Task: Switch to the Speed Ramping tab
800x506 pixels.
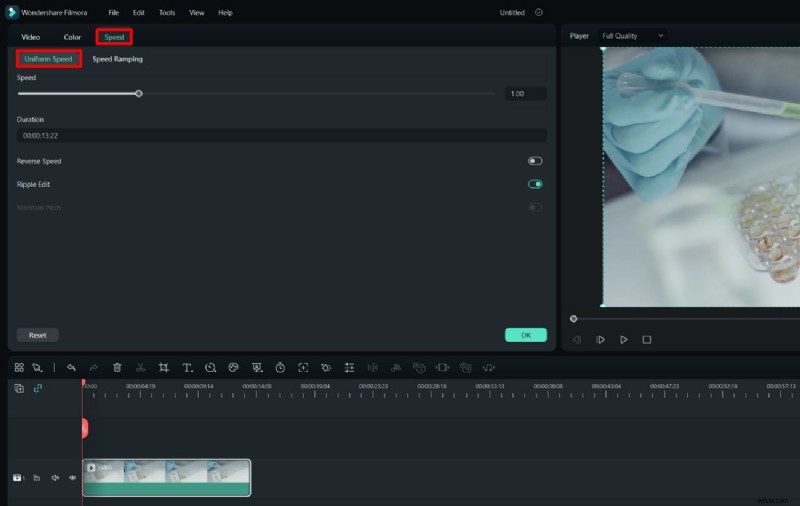Action: click(117, 59)
